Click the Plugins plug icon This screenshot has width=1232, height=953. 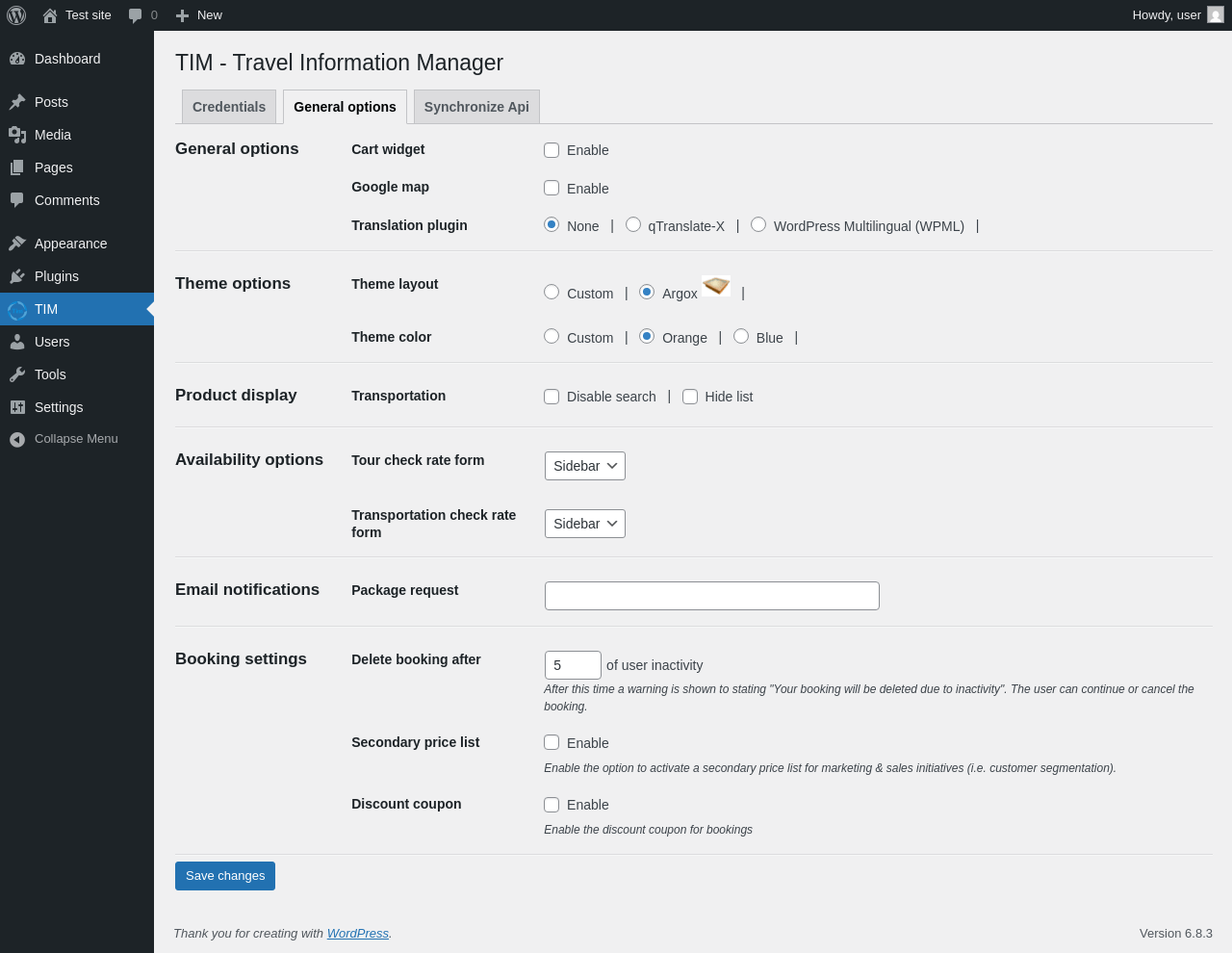(17, 276)
